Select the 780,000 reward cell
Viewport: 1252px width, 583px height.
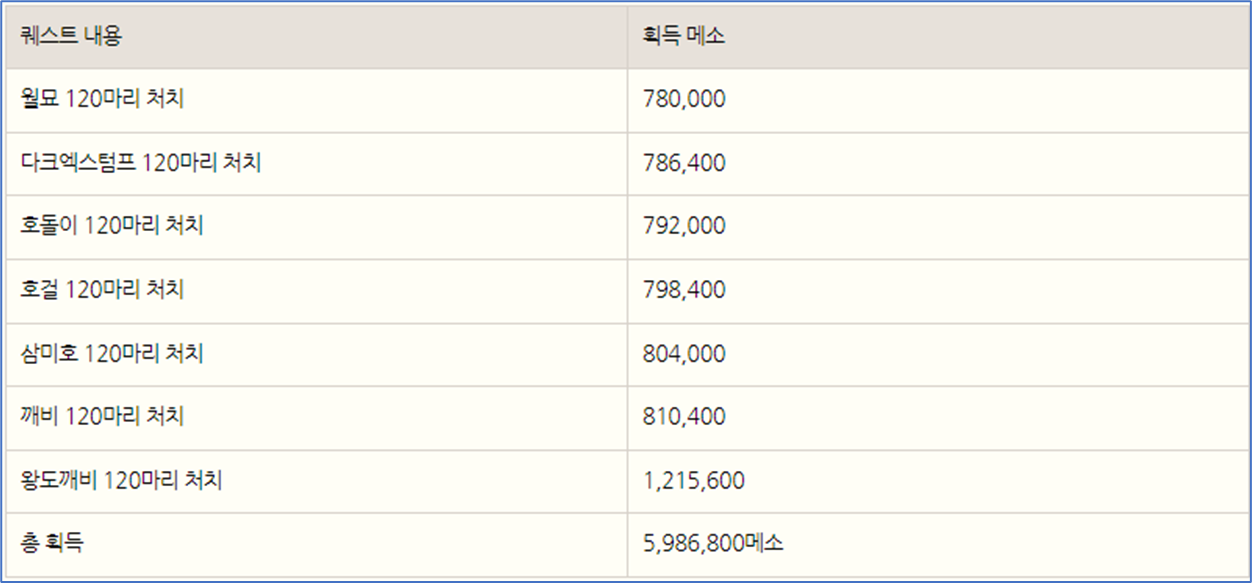coord(936,100)
